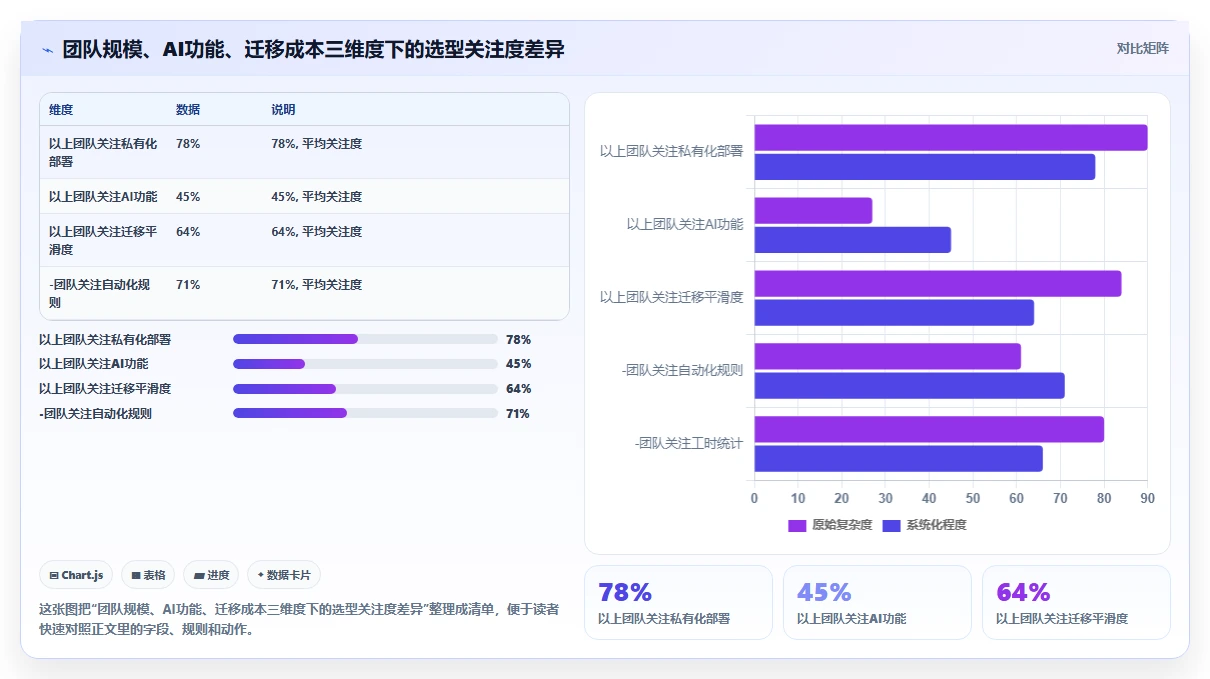Open the 78% 以上团队关注私有化部署 data card

[x=678, y=602]
